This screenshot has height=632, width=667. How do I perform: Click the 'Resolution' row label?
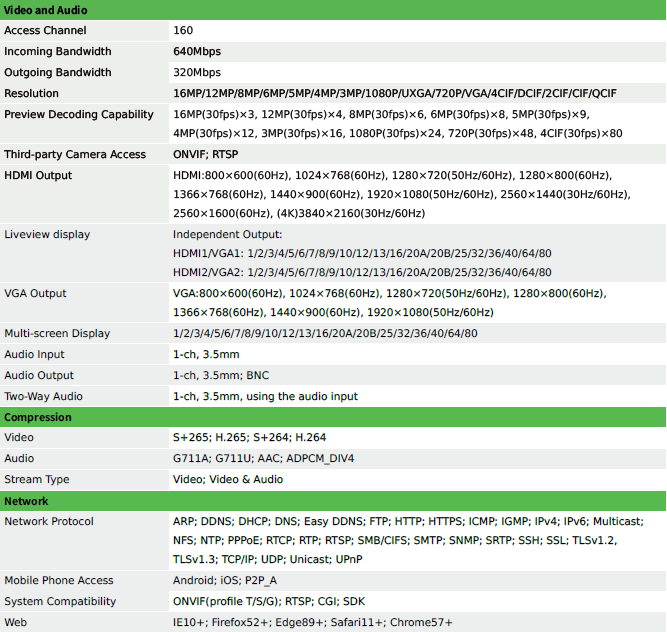pyautogui.click(x=31, y=93)
